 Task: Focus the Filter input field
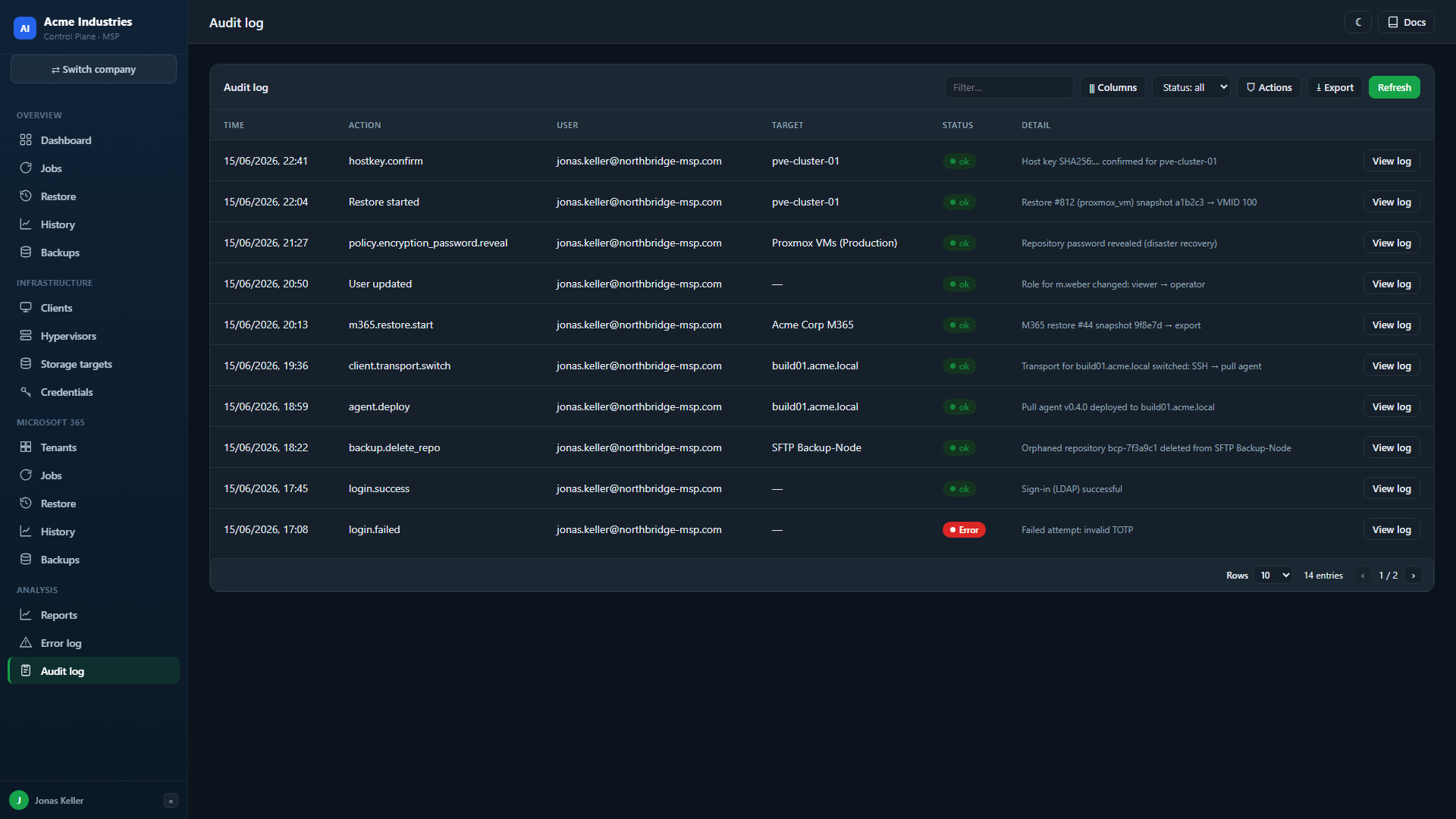click(1009, 88)
